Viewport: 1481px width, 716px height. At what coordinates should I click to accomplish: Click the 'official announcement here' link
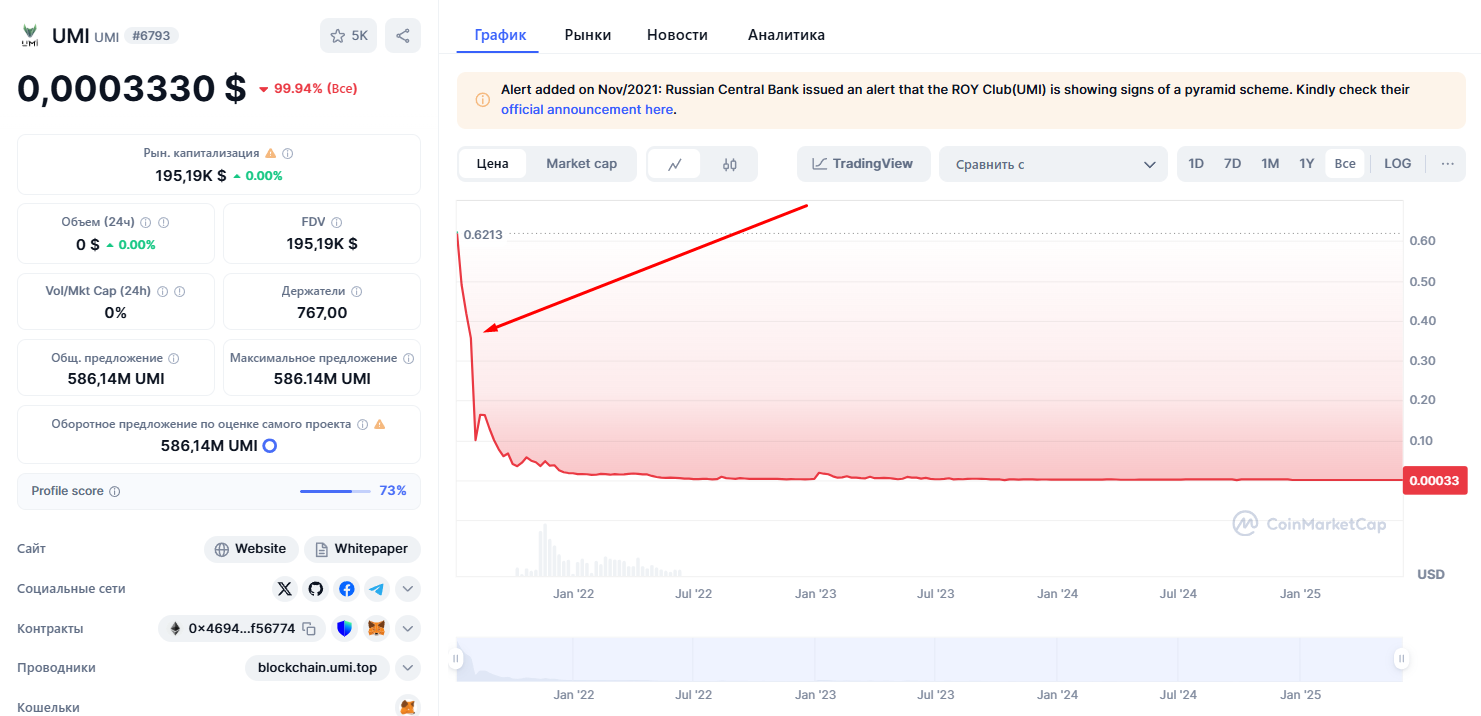point(587,109)
